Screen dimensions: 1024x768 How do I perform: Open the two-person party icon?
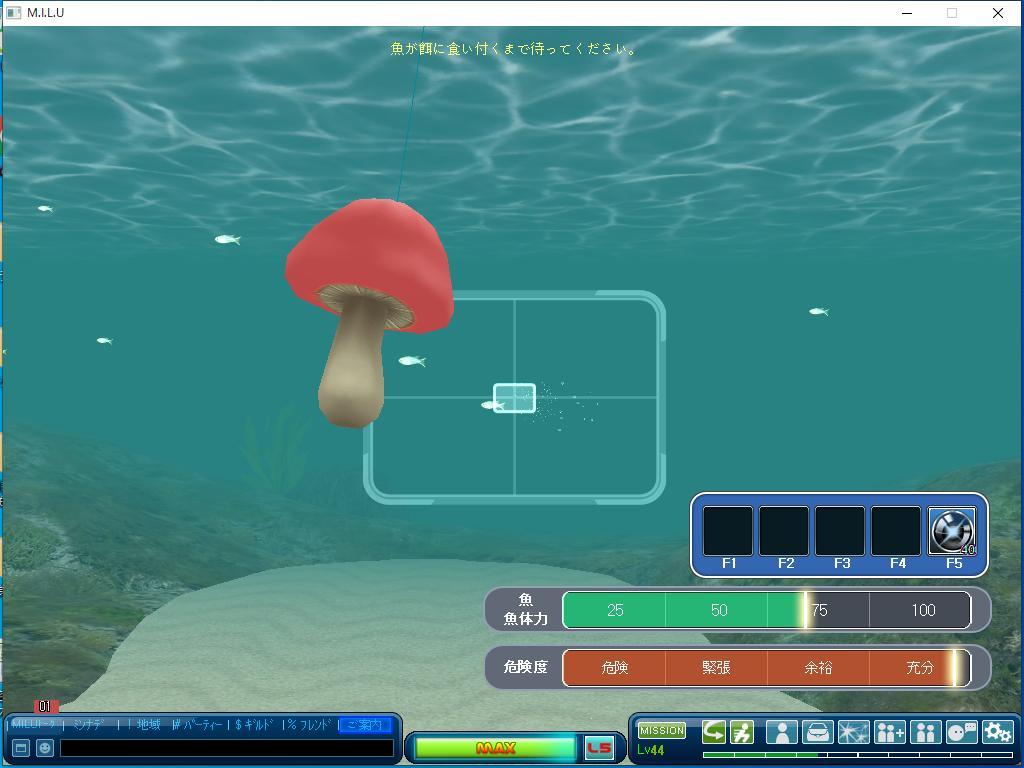pos(925,732)
